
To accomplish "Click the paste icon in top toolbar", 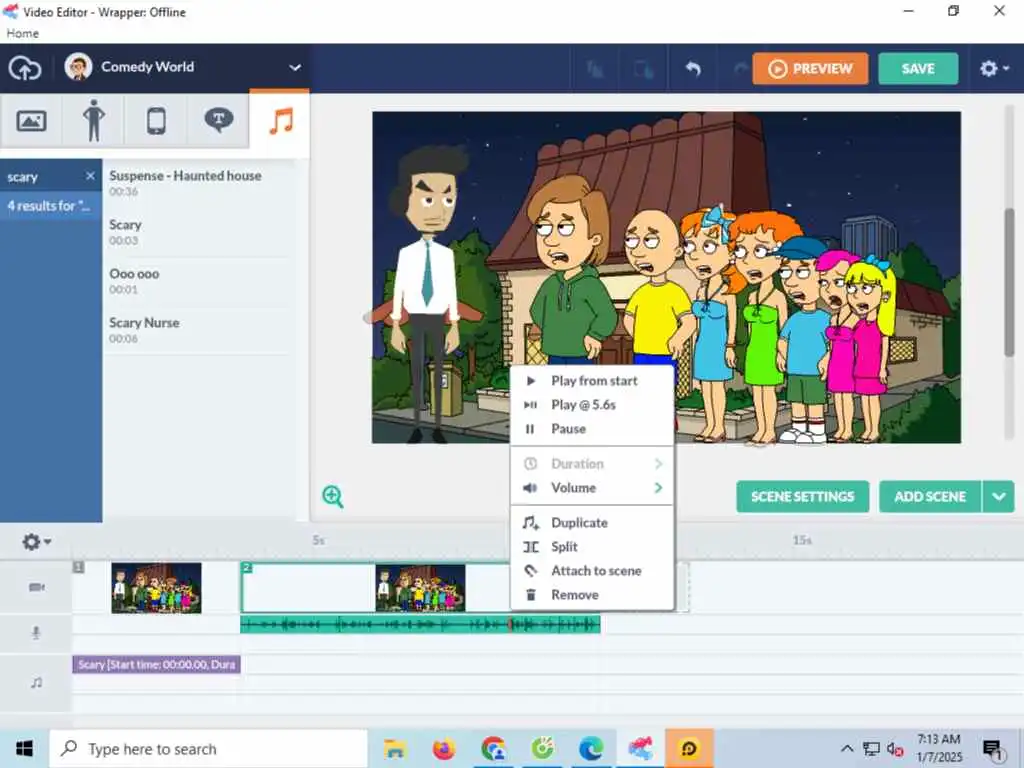I will [643, 69].
